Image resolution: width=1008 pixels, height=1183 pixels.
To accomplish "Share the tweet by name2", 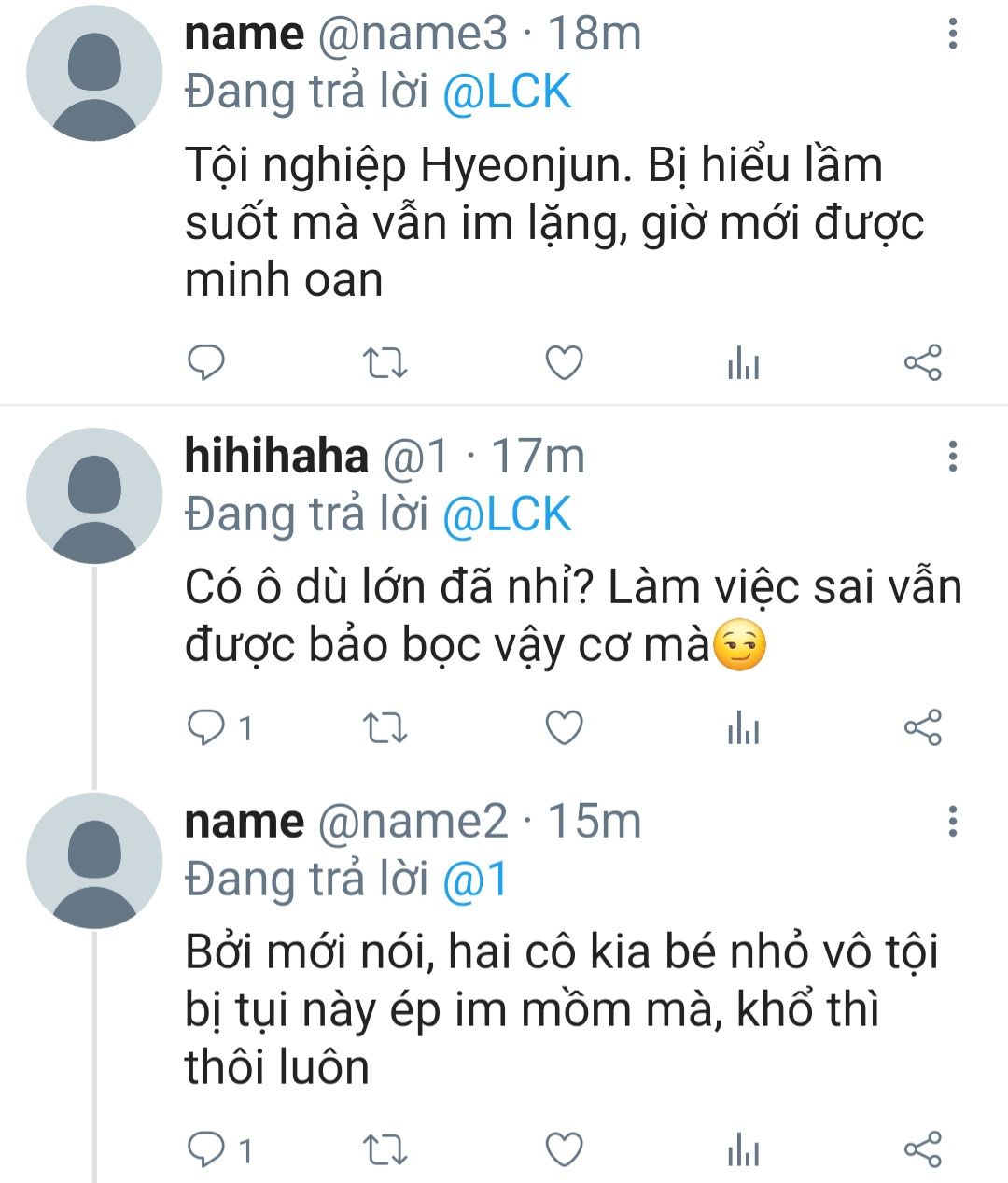I will click(923, 1149).
